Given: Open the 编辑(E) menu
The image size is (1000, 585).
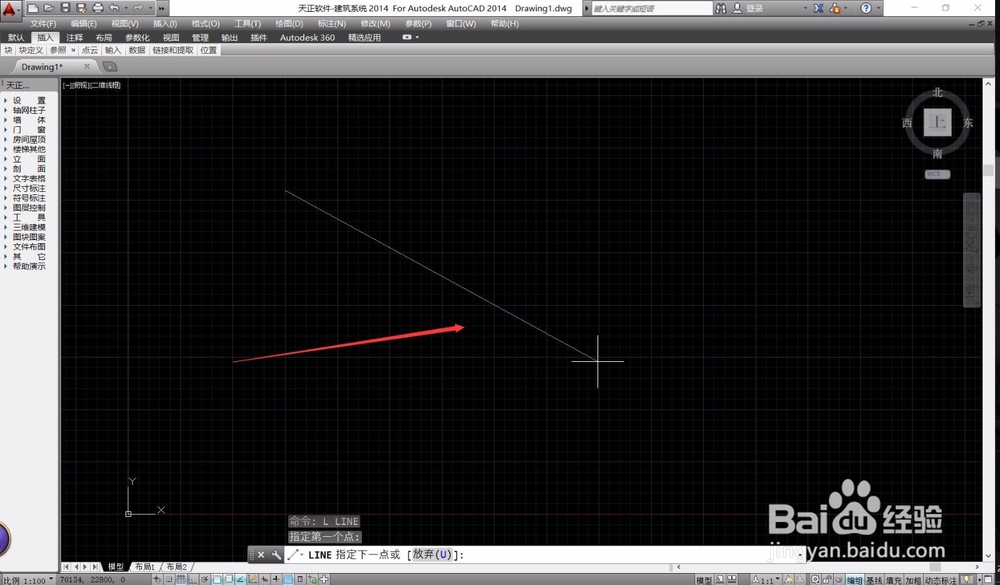Looking at the screenshot, I should (84, 24).
